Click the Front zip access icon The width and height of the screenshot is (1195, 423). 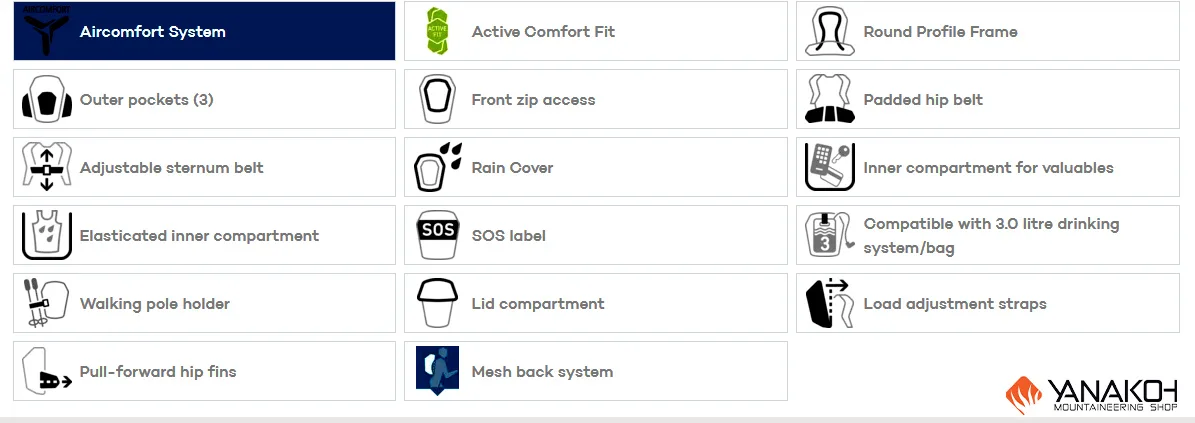pos(437,99)
